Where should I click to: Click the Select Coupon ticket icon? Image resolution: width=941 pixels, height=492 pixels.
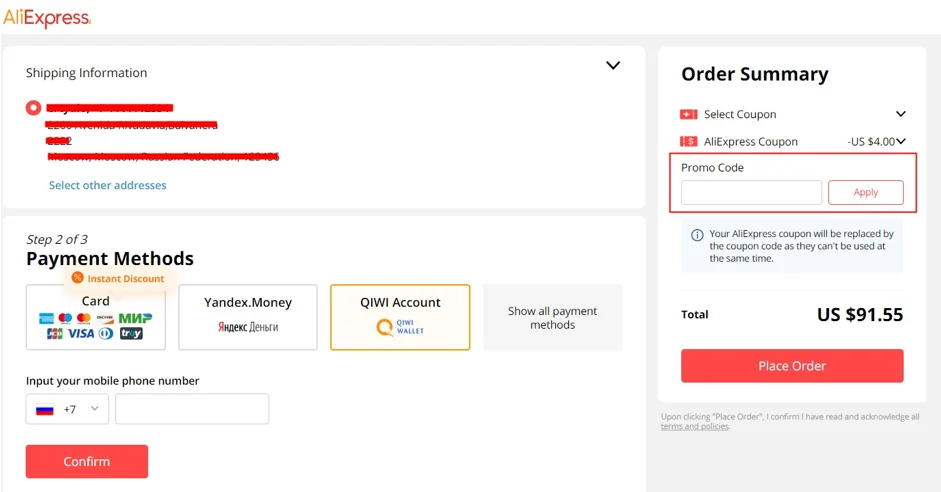[688, 115]
